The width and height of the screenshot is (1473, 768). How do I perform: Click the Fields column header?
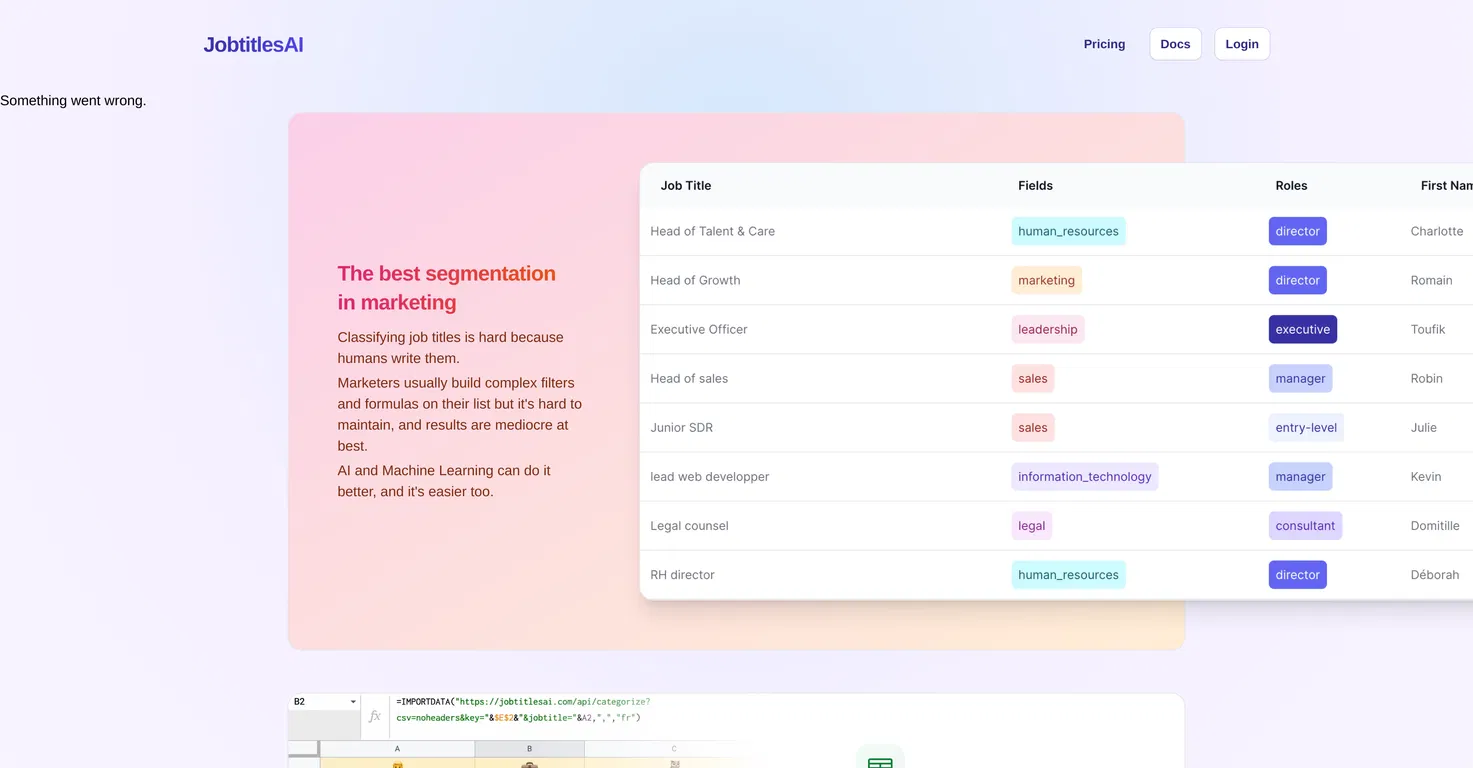click(x=1035, y=185)
